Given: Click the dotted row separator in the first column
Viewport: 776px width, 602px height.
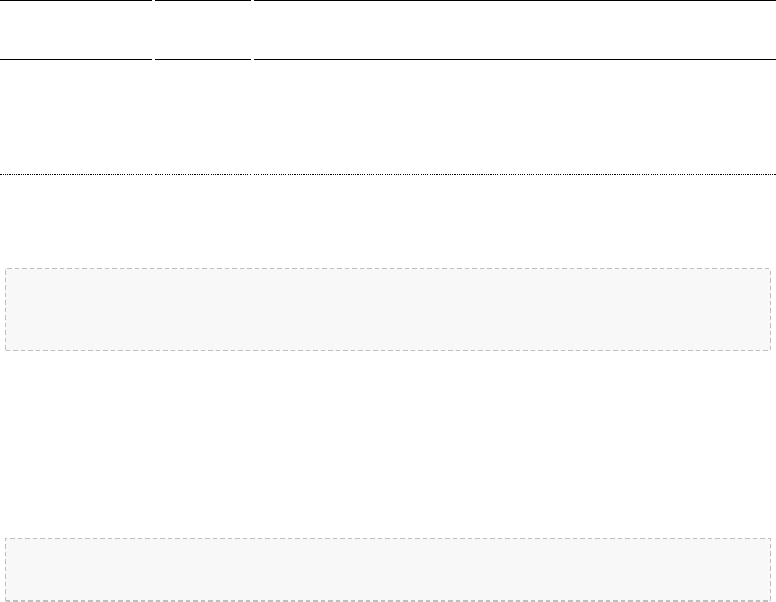Looking at the screenshot, I should 76,174.
